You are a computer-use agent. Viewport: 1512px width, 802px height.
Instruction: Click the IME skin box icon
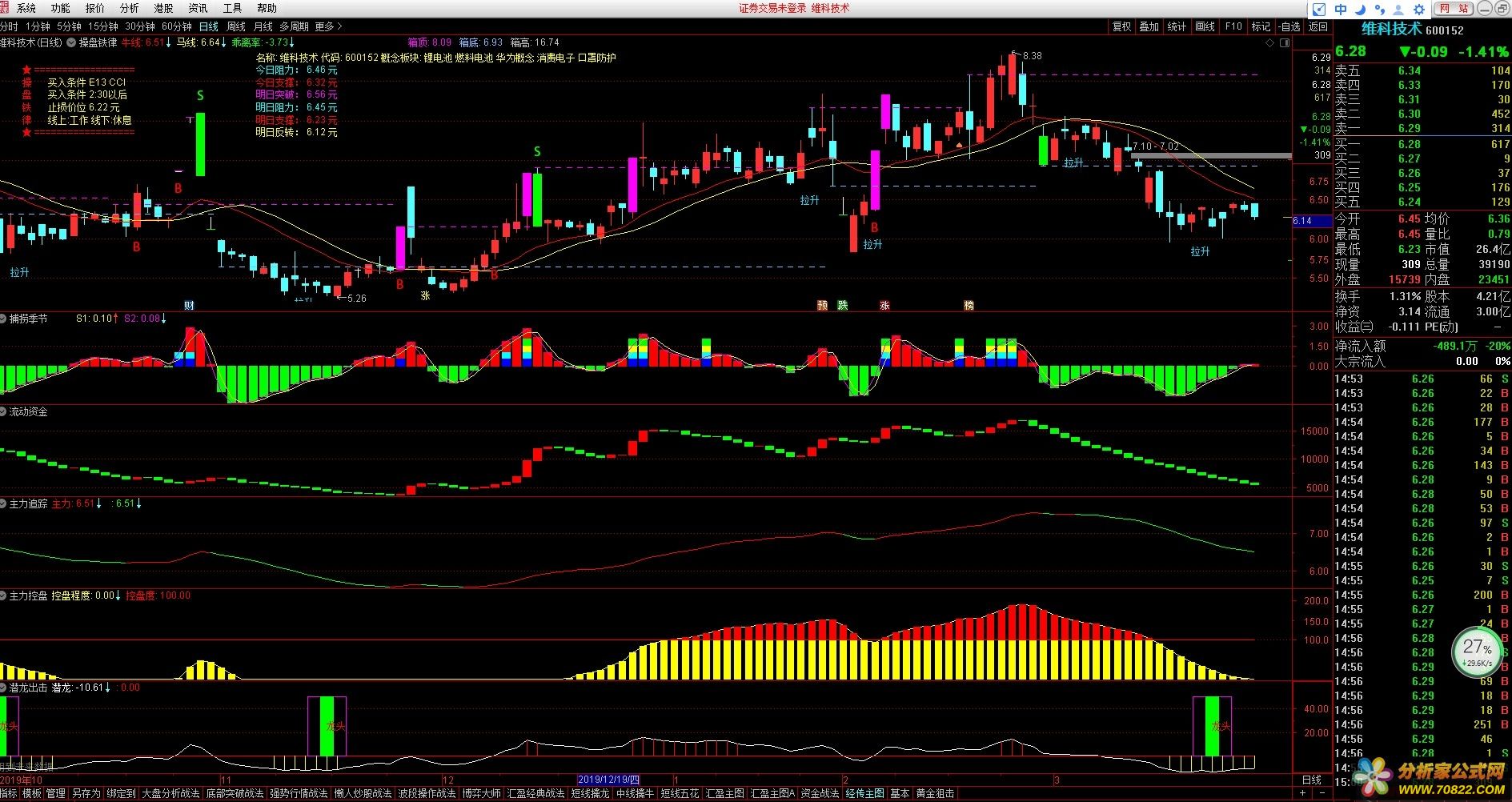[1320, 10]
